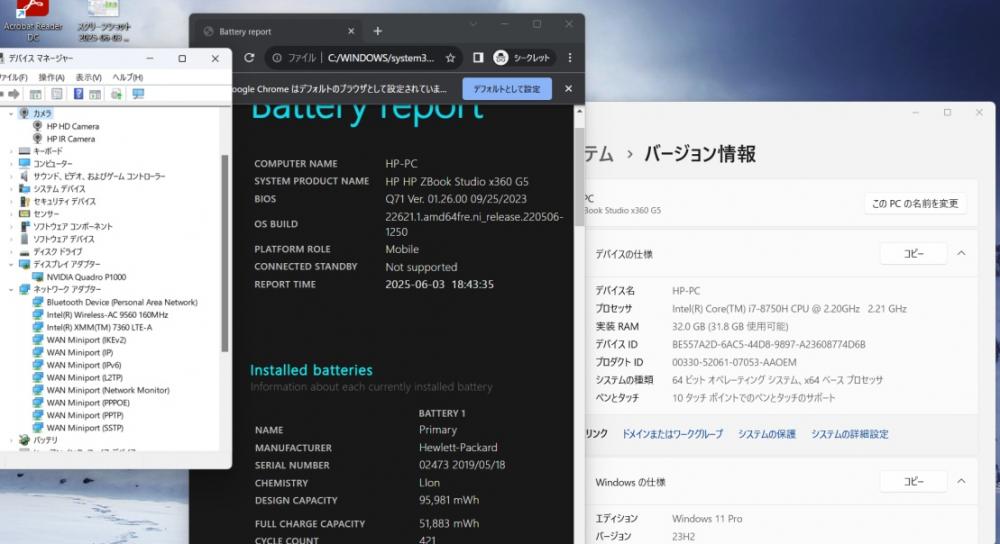Select WAN Miniport (IPv6)
The height and width of the screenshot is (544, 1000).
coord(84,365)
